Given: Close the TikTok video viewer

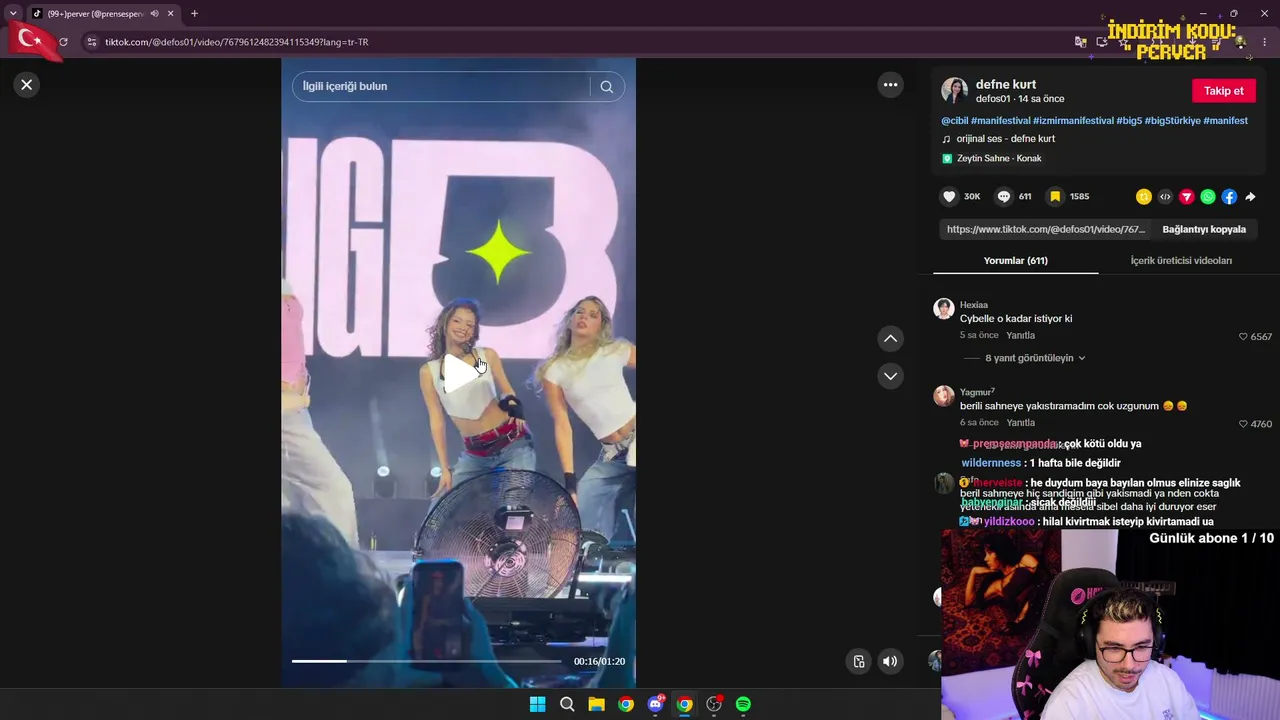Looking at the screenshot, I should click(27, 85).
